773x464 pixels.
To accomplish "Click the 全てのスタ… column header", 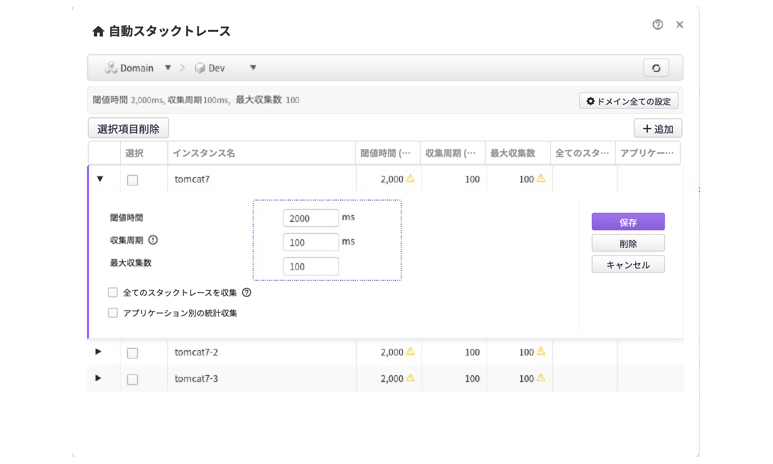I will [583, 153].
